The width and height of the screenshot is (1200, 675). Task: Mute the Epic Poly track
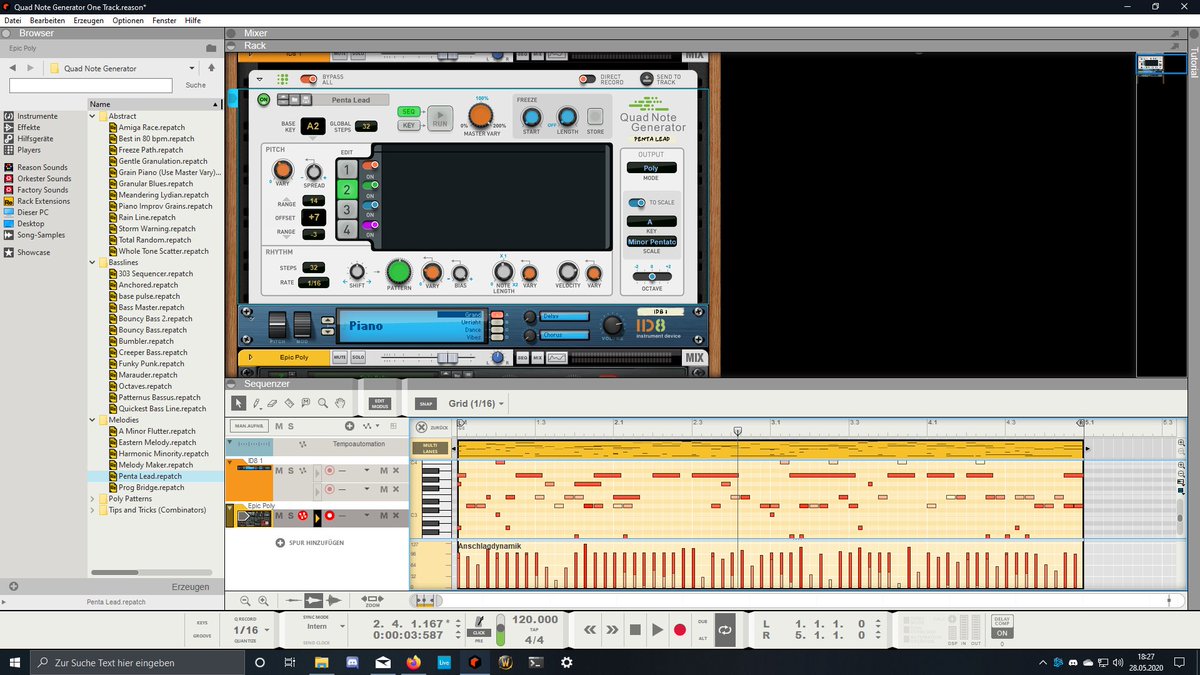278,515
